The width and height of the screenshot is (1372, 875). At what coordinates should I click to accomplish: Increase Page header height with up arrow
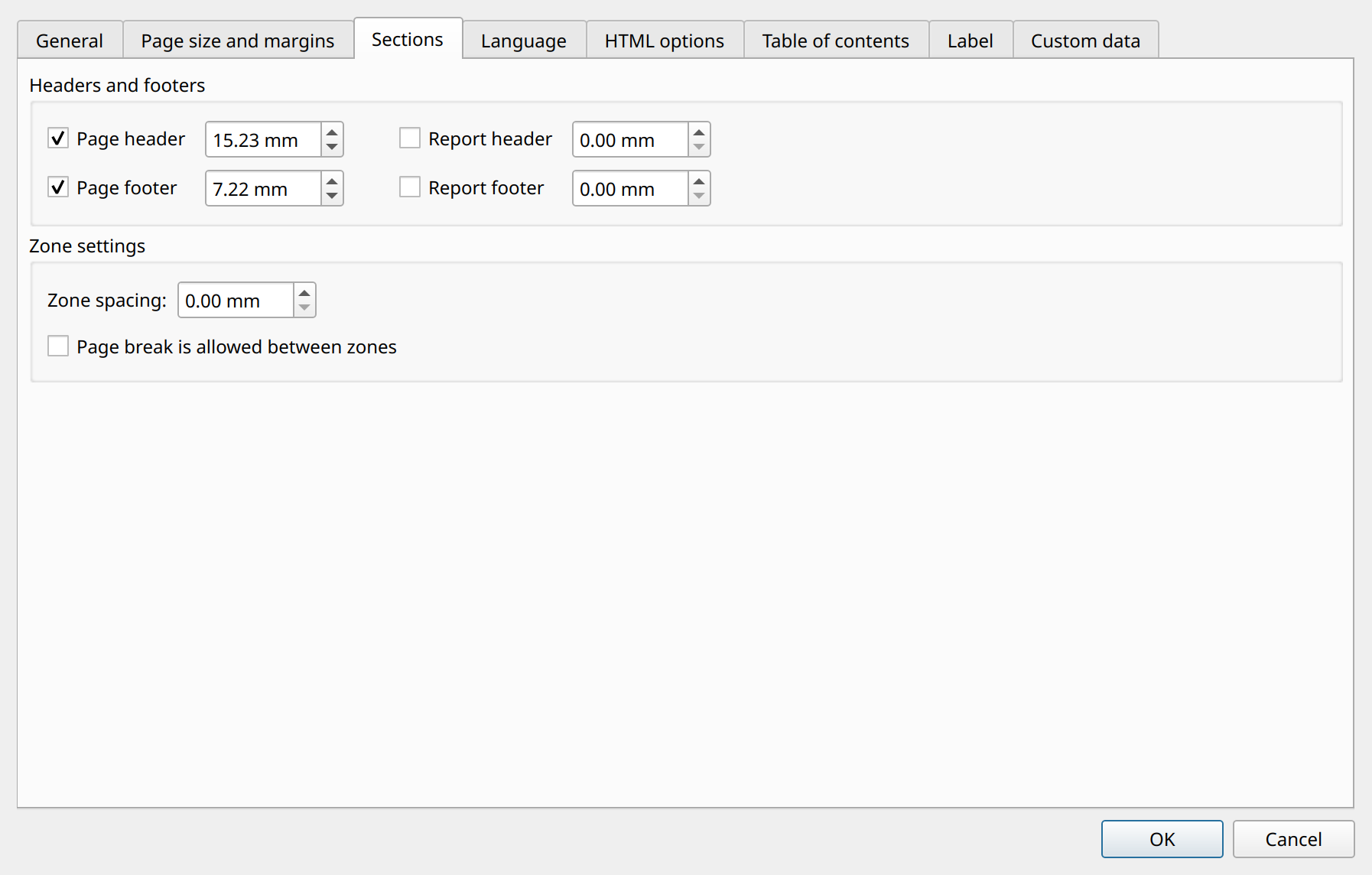(x=332, y=132)
